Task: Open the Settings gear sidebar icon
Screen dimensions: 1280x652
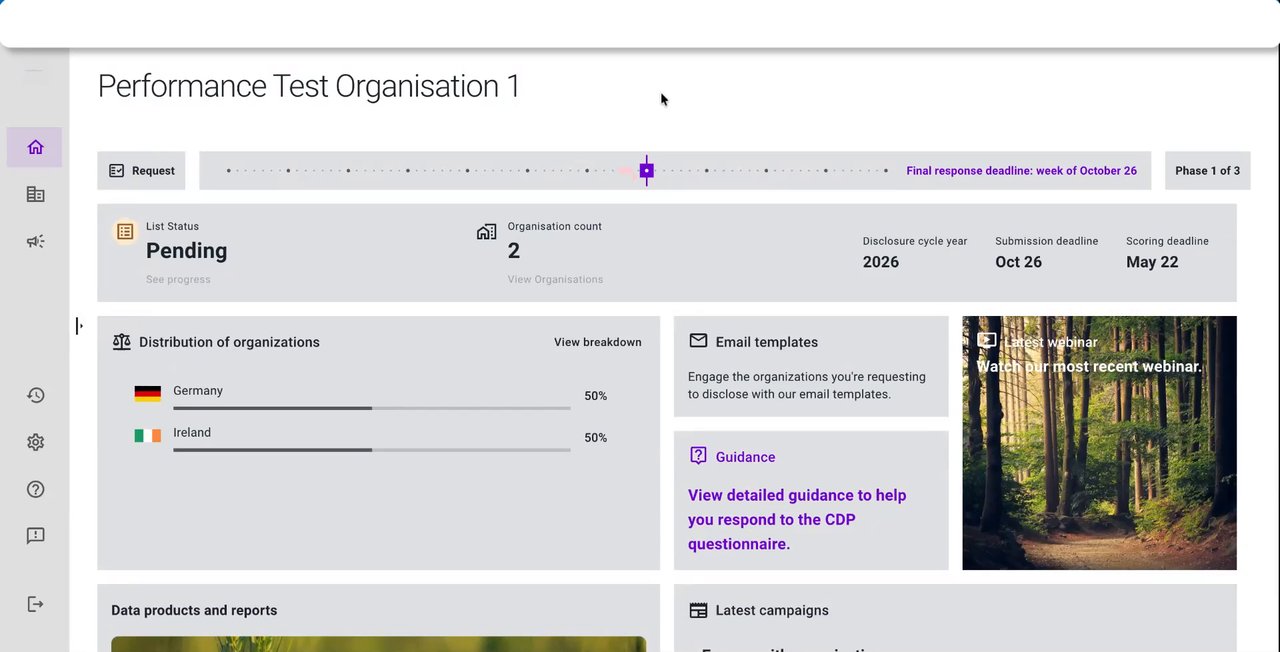Action: pos(35,442)
